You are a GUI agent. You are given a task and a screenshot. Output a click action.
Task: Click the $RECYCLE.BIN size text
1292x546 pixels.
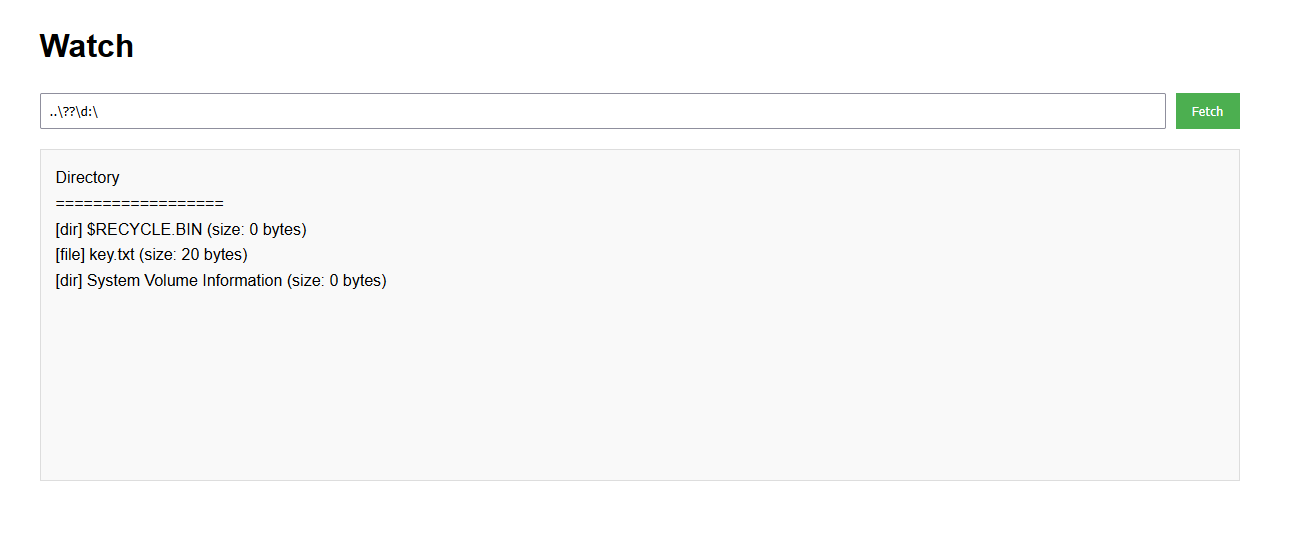coord(256,230)
